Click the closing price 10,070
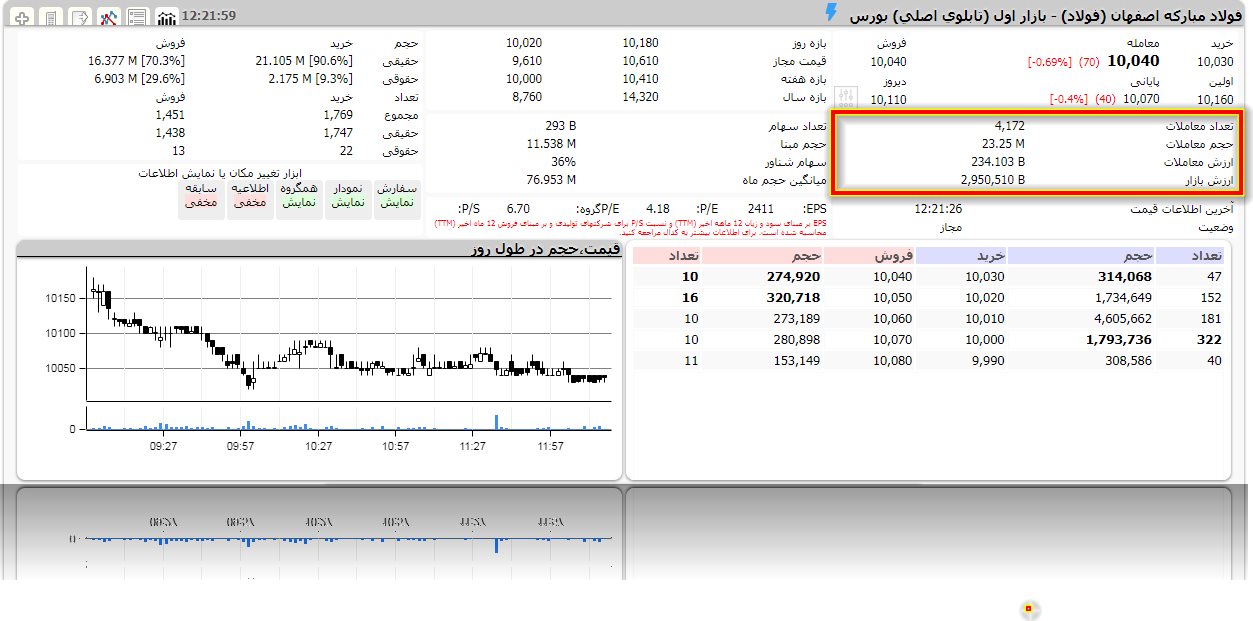 coord(1141,99)
